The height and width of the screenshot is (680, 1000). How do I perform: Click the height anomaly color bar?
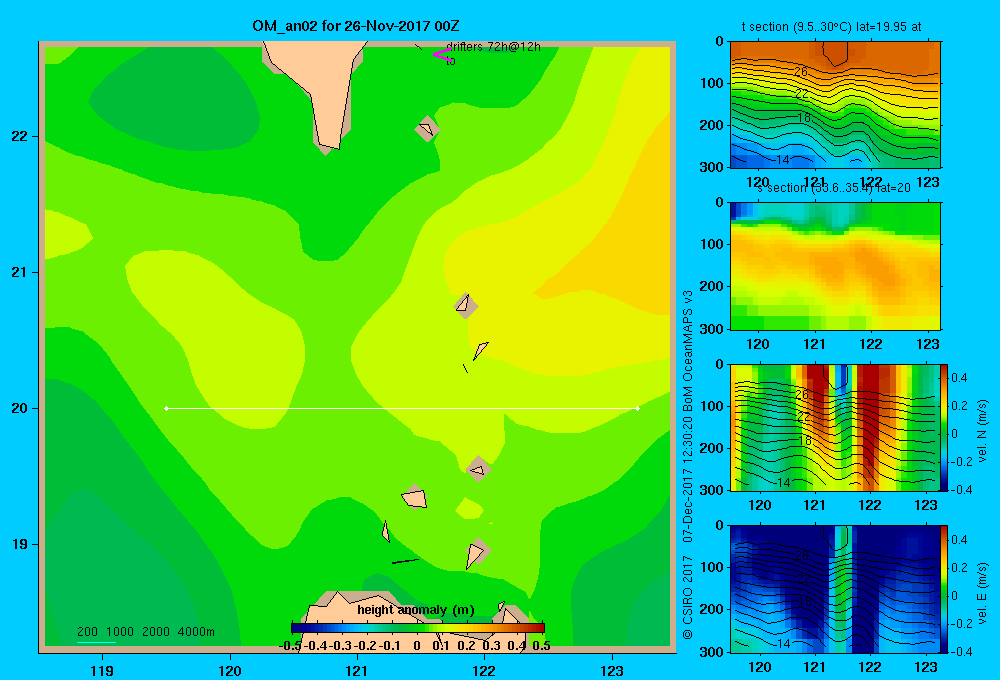tap(418, 628)
